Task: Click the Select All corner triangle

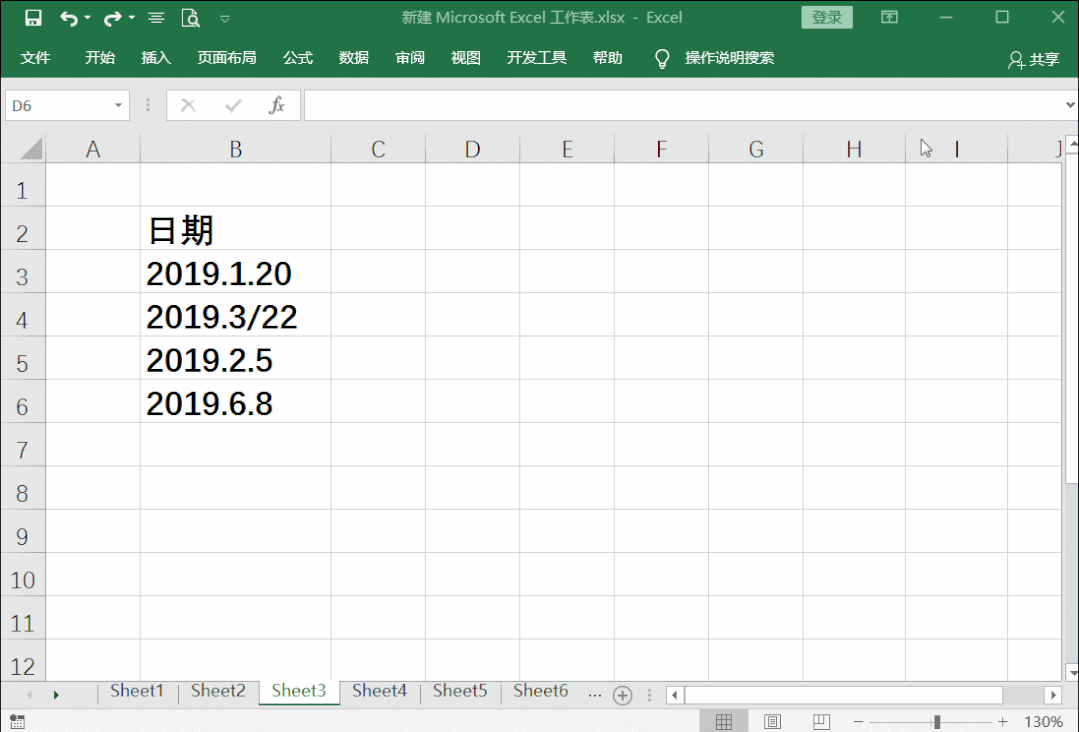Action: click(x=31, y=148)
